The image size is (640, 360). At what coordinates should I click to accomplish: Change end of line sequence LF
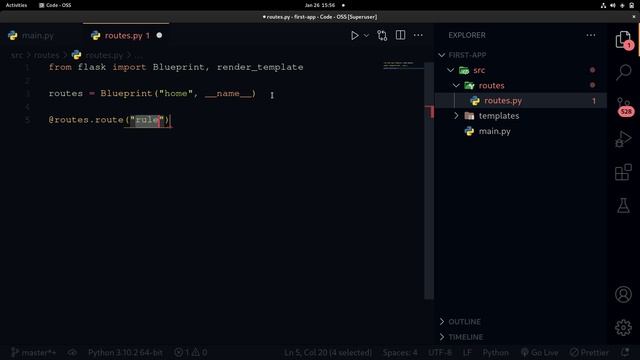[x=467, y=352]
